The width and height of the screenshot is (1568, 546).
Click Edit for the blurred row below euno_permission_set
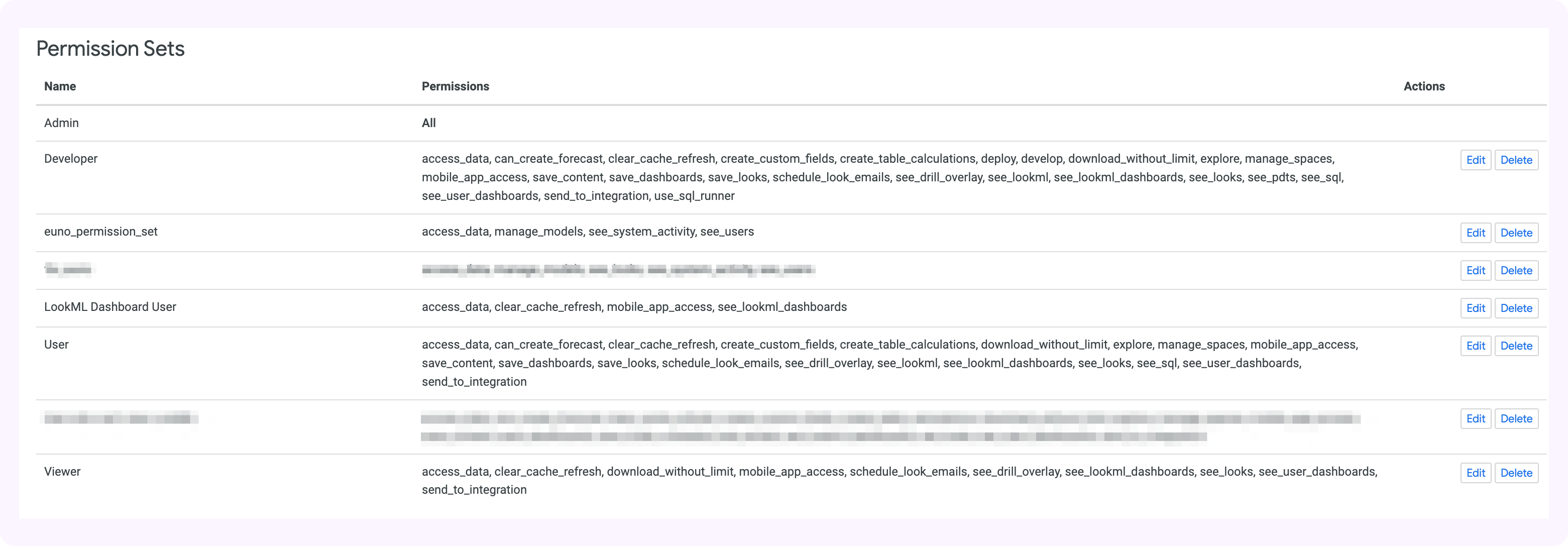coord(1475,271)
